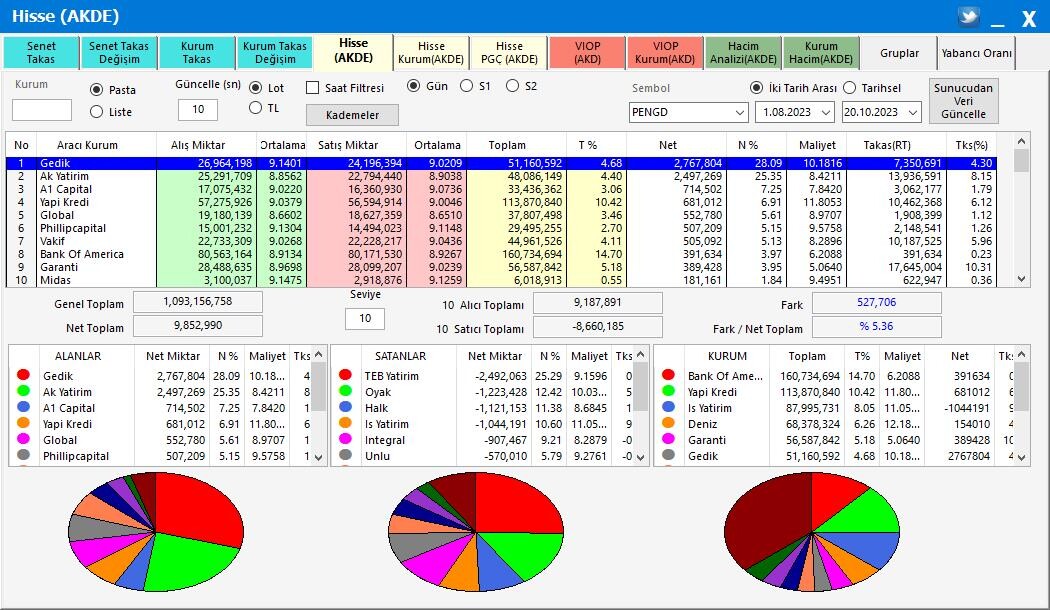Switch to the Senet Takas tab

click(x=41, y=53)
